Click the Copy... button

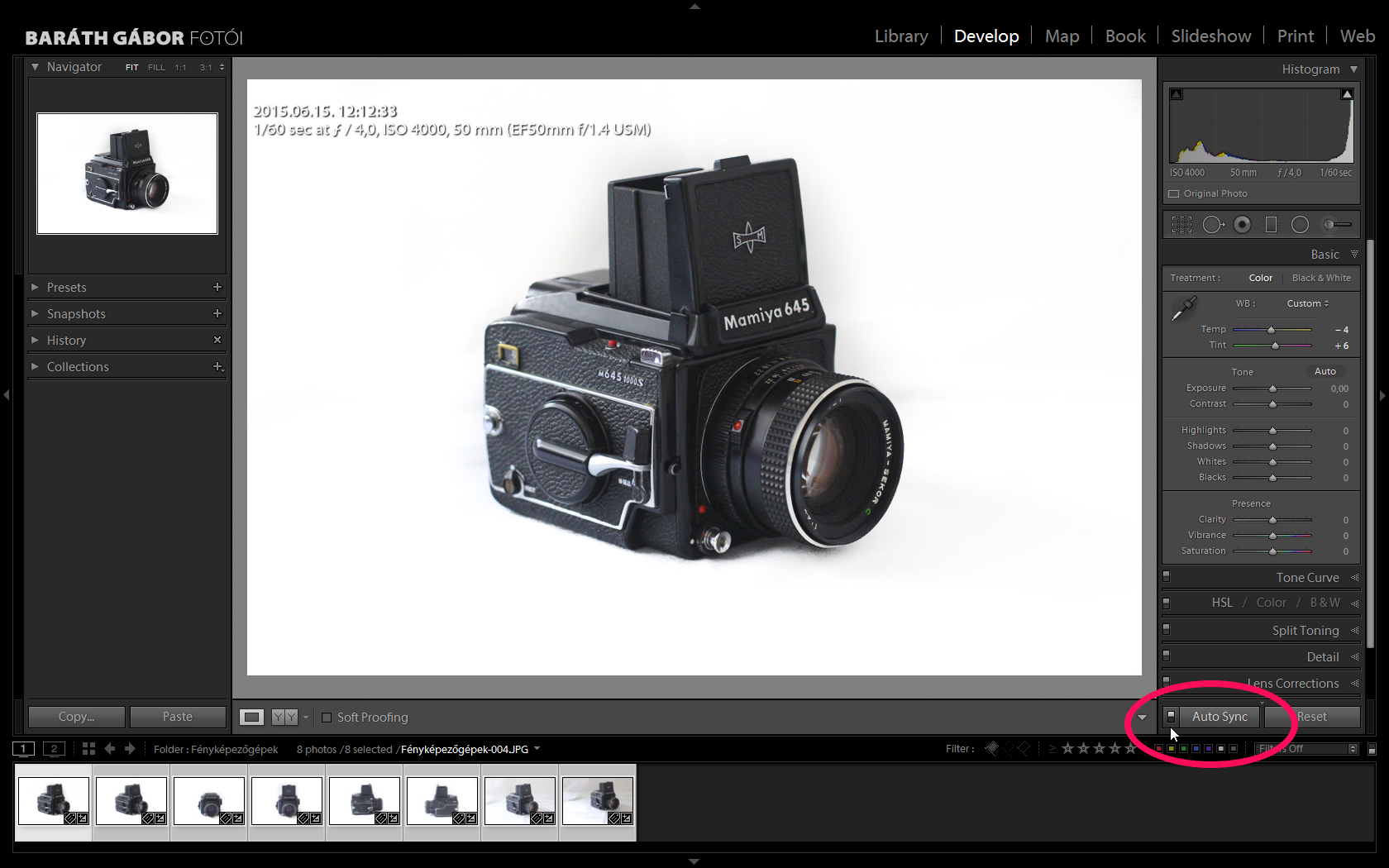point(76,717)
